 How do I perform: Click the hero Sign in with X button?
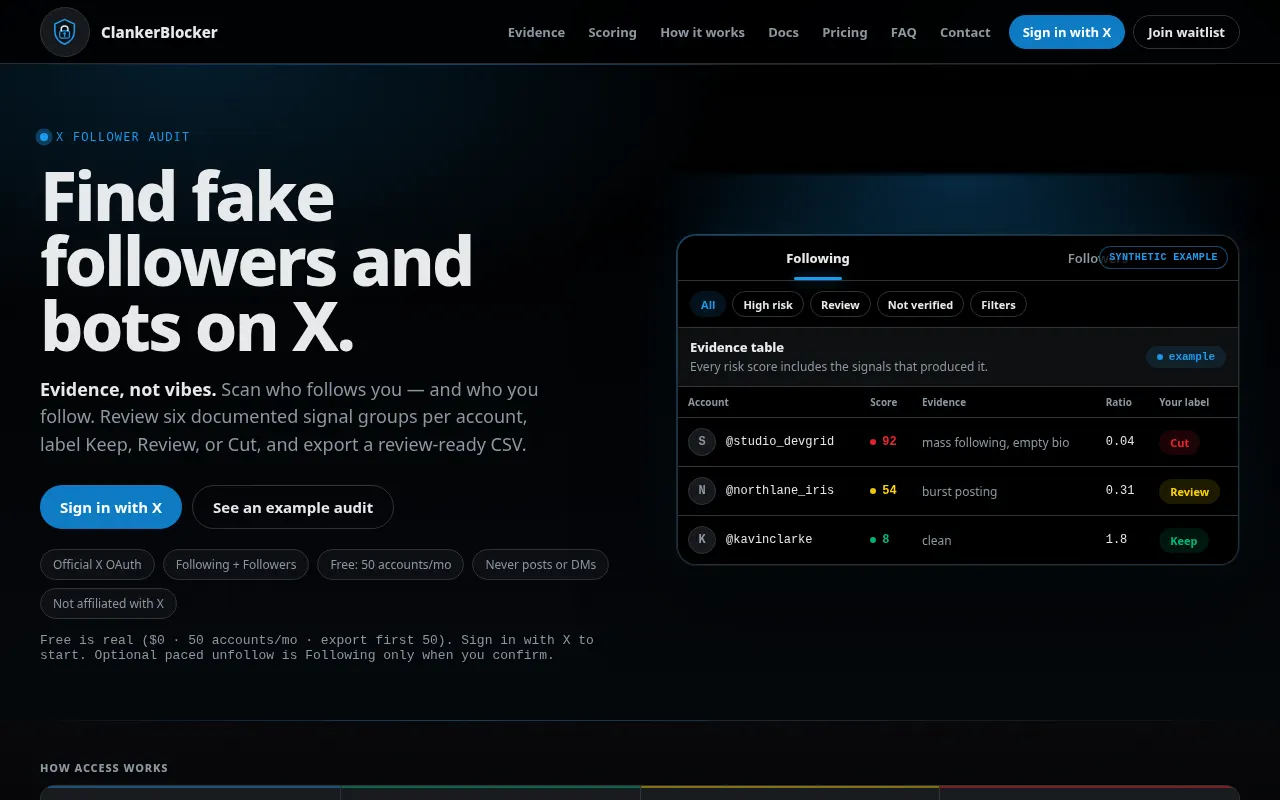pyautogui.click(x=111, y=507)
